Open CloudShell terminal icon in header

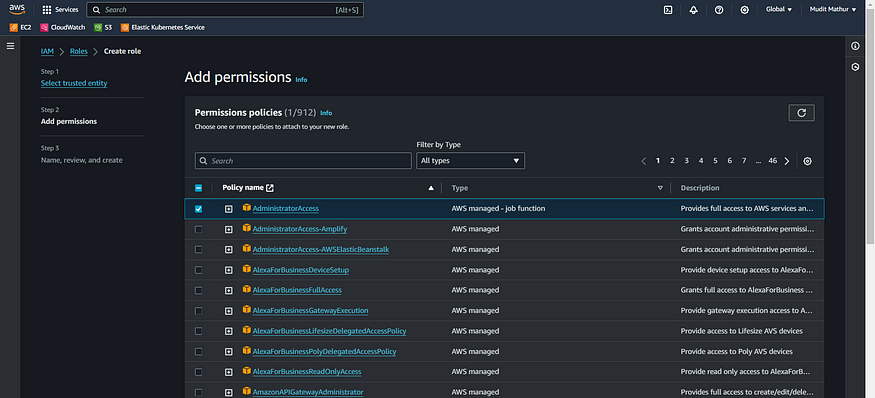667,9
